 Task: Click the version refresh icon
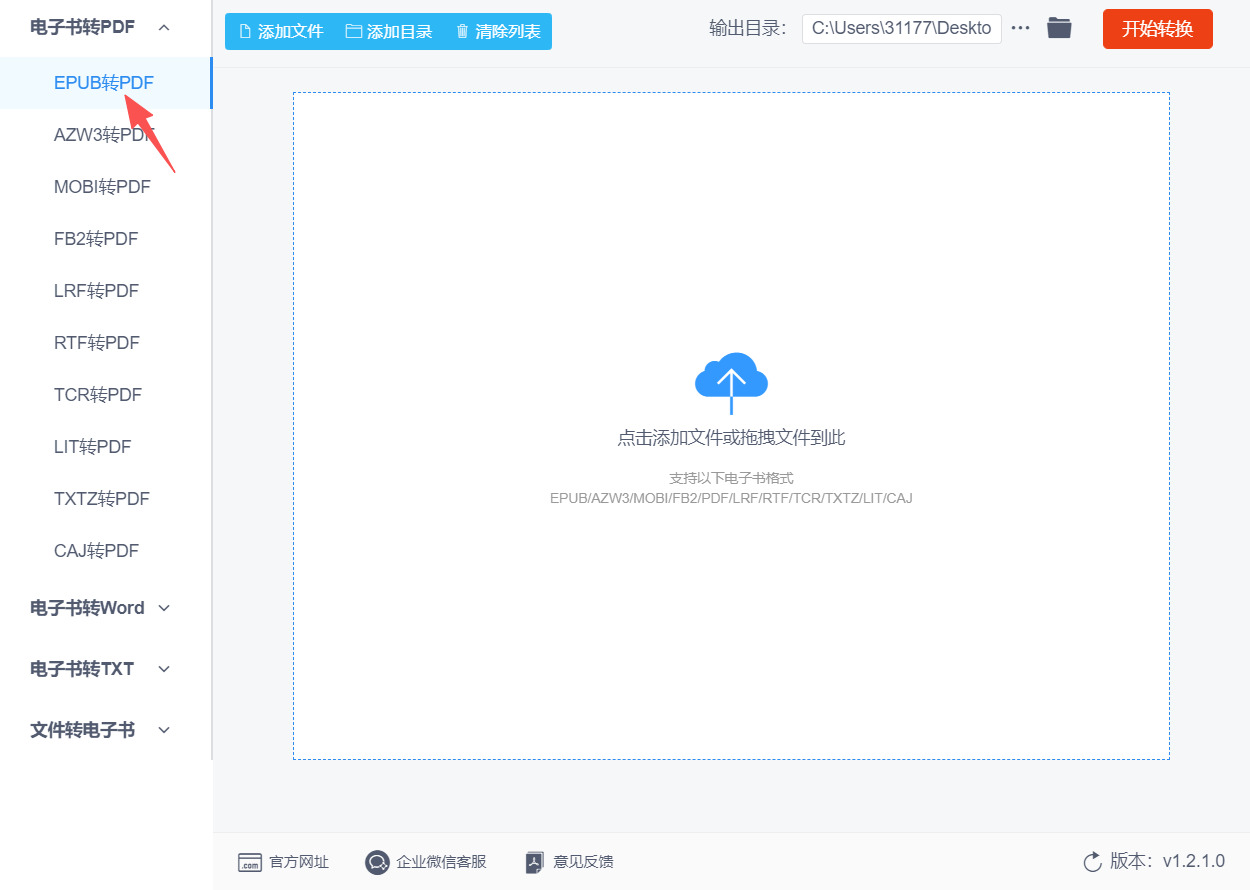1092,862
